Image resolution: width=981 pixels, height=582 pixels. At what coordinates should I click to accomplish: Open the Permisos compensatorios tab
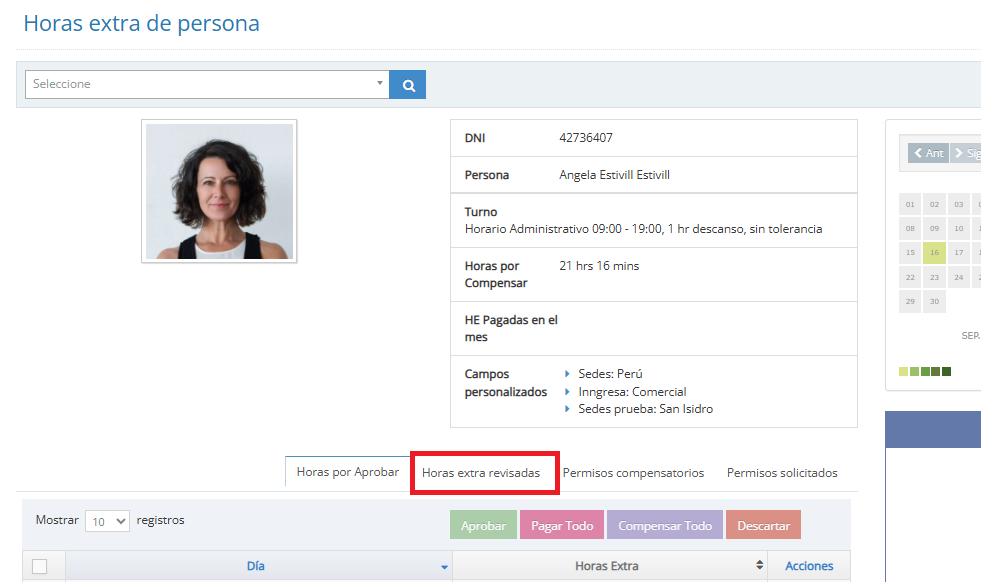coord(633,473)
